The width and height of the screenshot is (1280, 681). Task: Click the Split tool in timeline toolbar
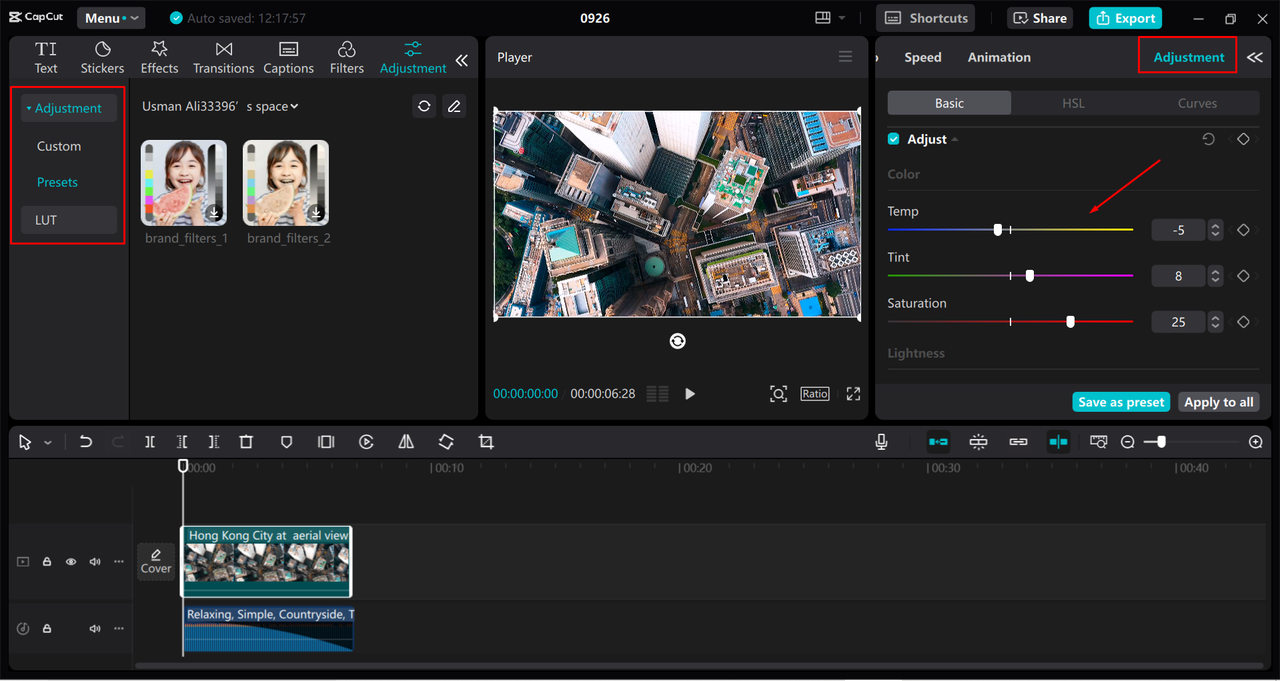[x=149, y=442]
